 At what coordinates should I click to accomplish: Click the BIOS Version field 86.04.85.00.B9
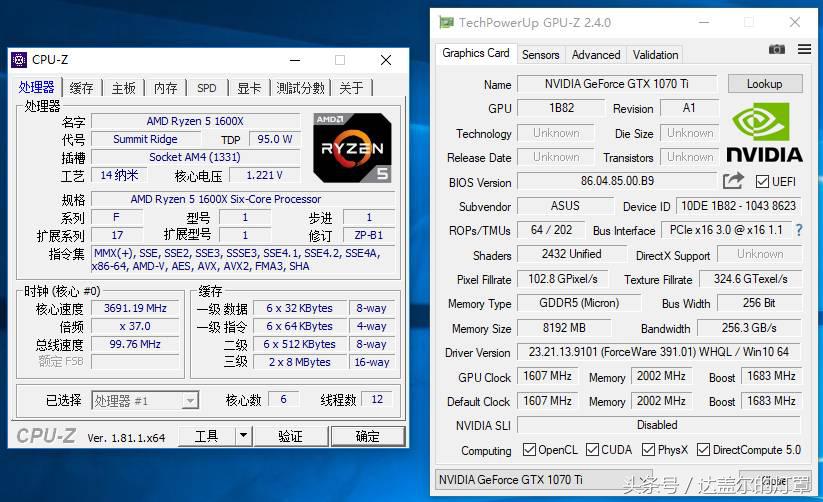click(617, 181)
